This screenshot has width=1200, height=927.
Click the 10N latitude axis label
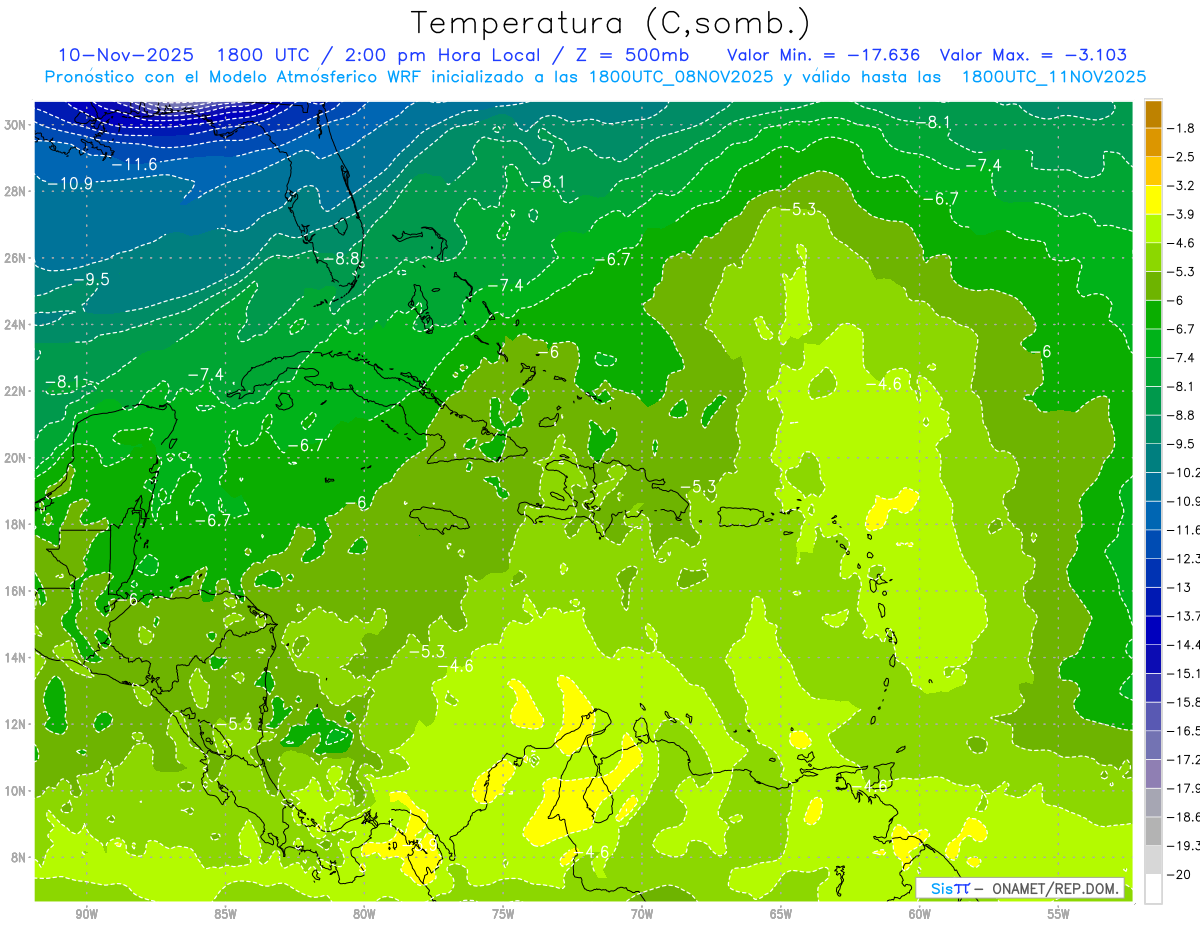coord(15,791)
